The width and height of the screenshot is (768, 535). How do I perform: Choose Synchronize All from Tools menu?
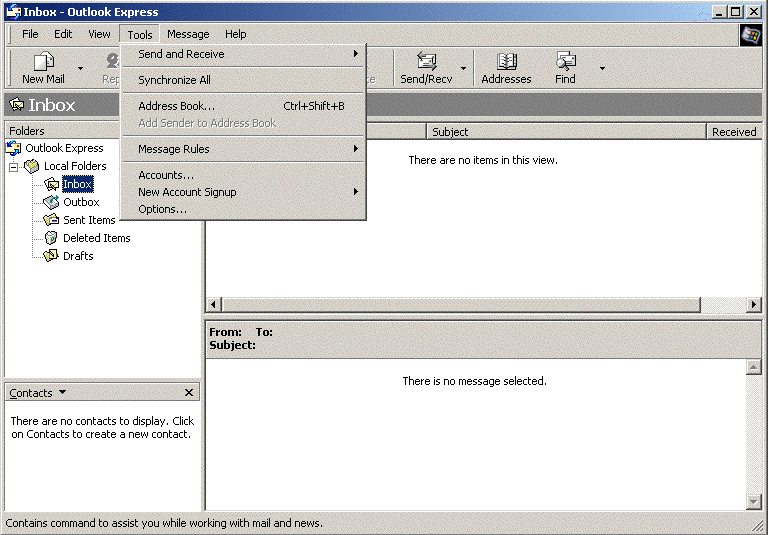(x=243, y=80)
